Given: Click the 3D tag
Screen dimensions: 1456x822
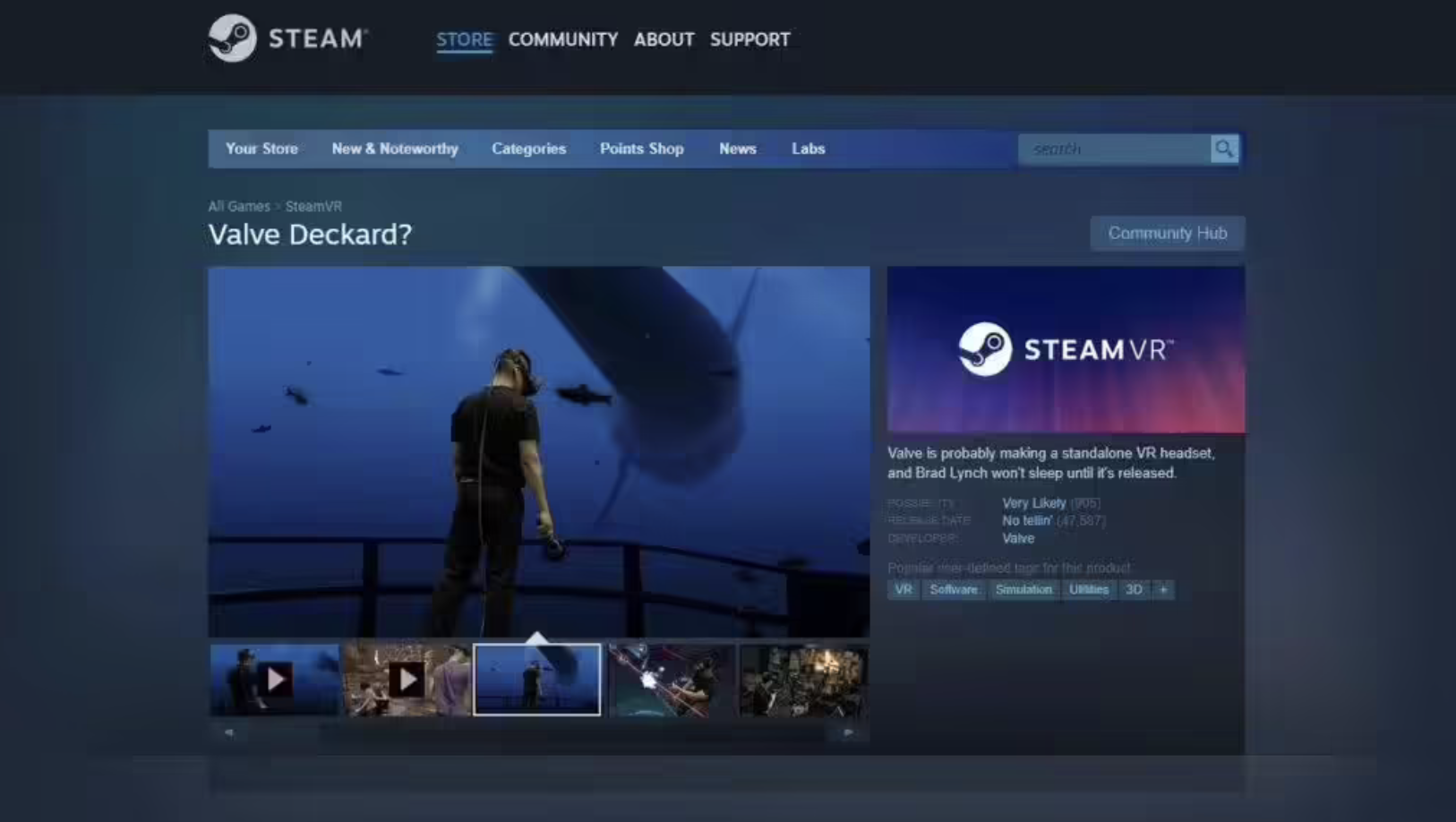Looking at the screenshot, I should click(x=1134, y=589).
